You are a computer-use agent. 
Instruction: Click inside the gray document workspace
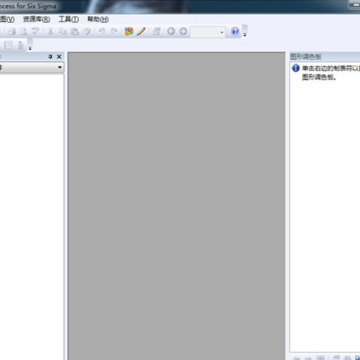[177, 206]
